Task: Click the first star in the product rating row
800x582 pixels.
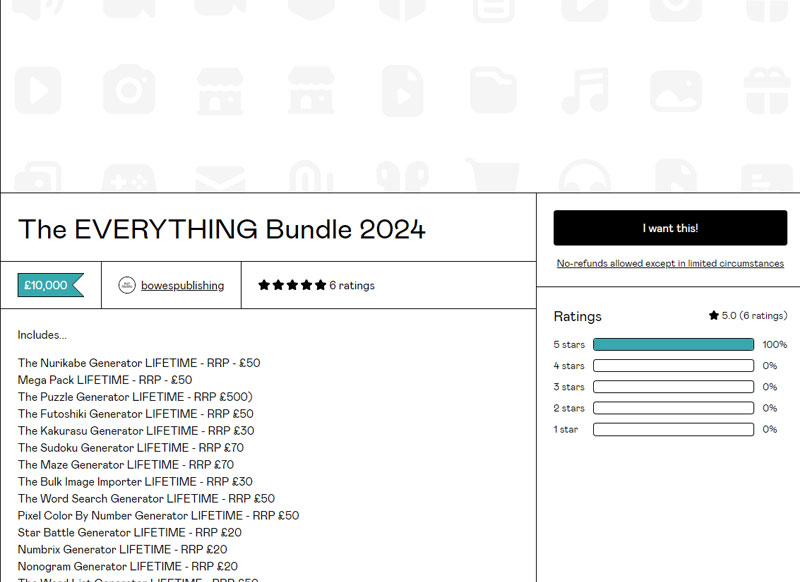Action: (x=264, y=285)
